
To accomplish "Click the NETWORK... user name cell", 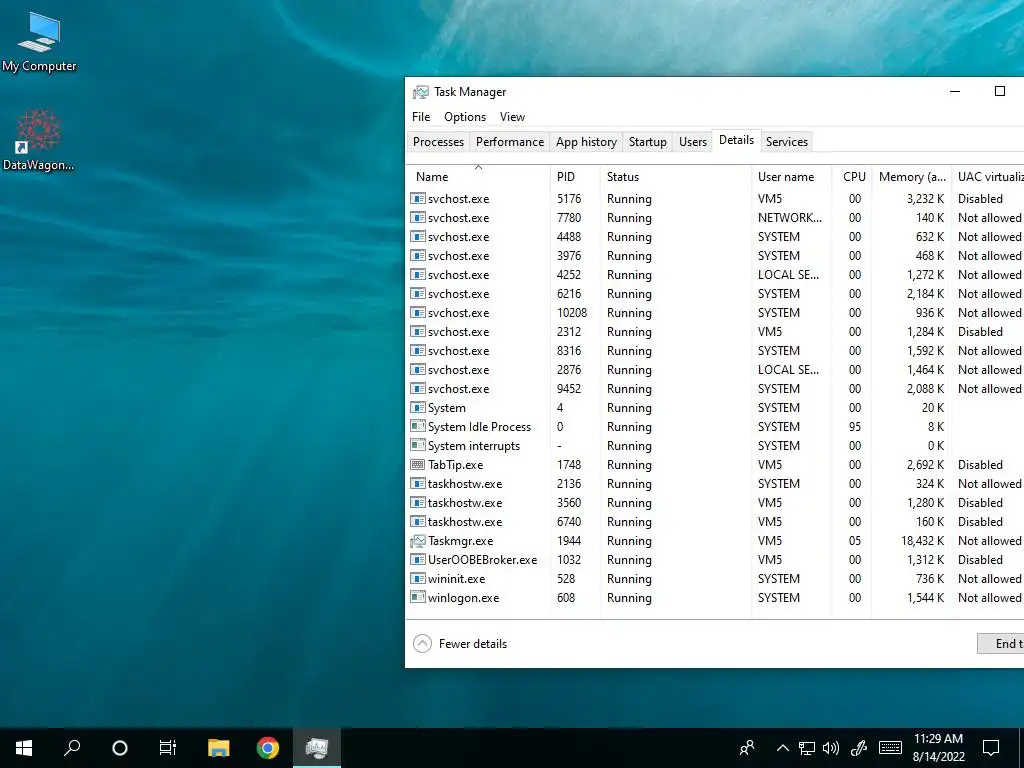I will [790, 217].
